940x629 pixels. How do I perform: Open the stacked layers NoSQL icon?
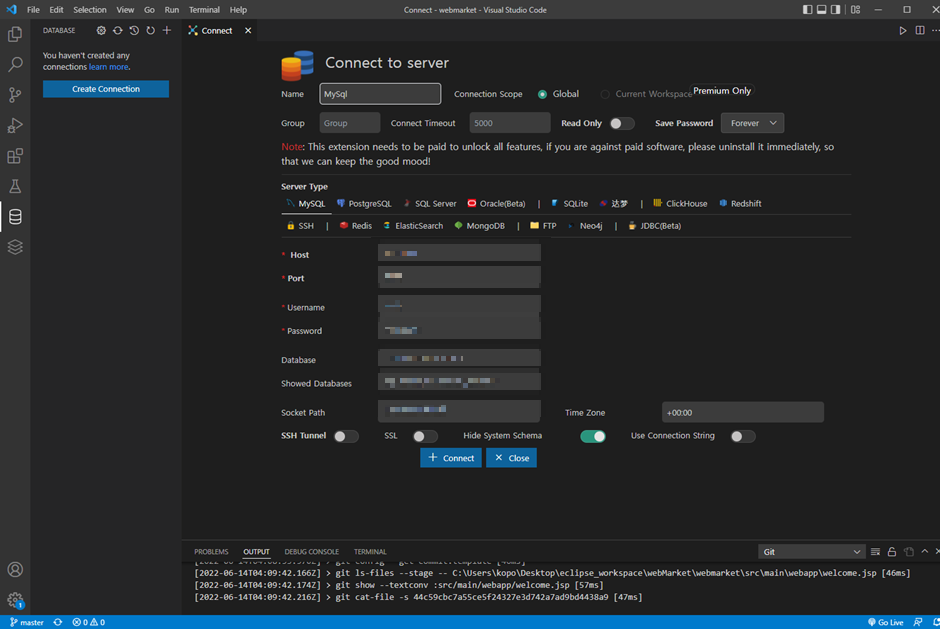click(15, 247)
